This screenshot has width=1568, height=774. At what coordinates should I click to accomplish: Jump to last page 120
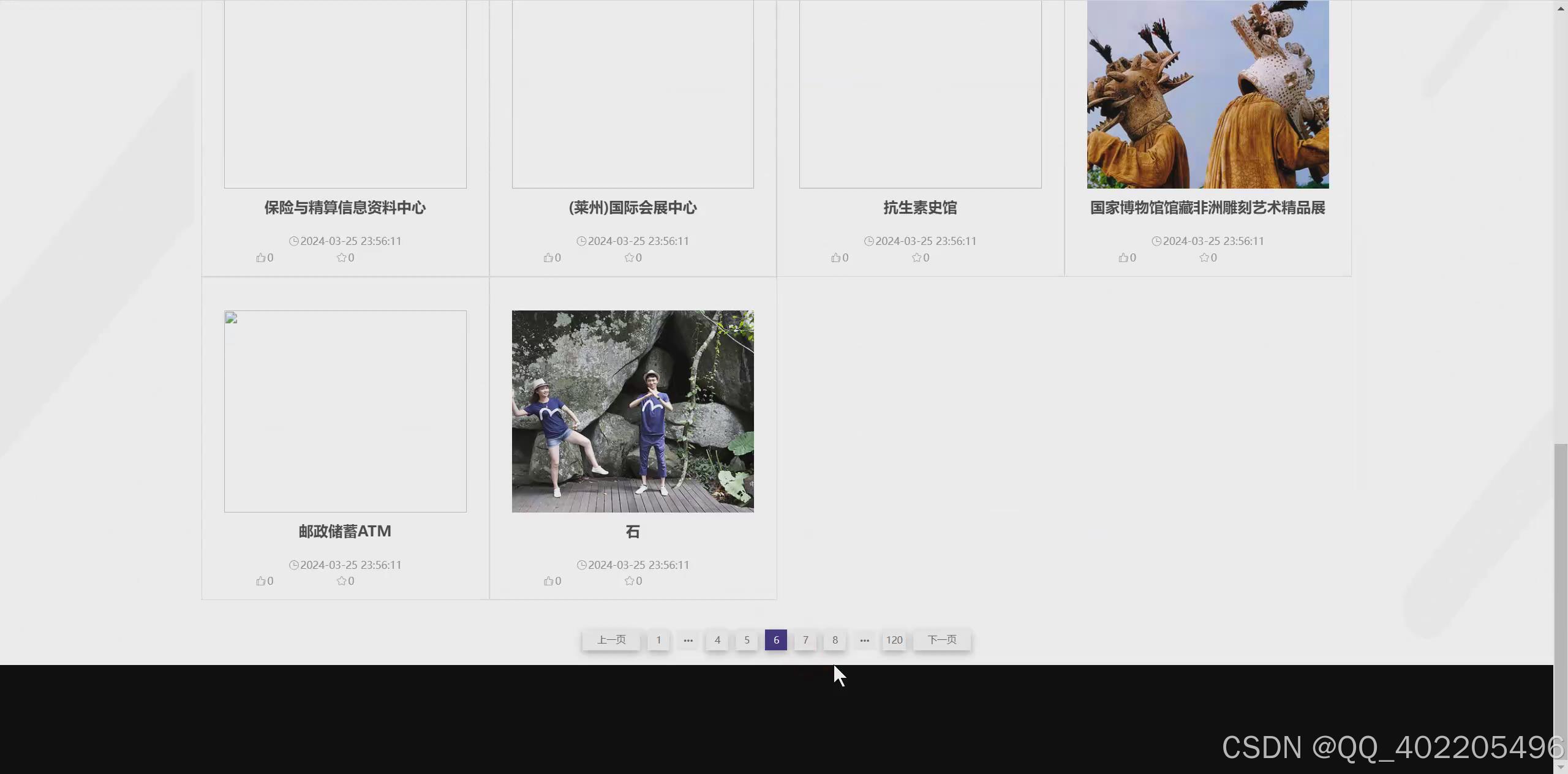point(894,640)
